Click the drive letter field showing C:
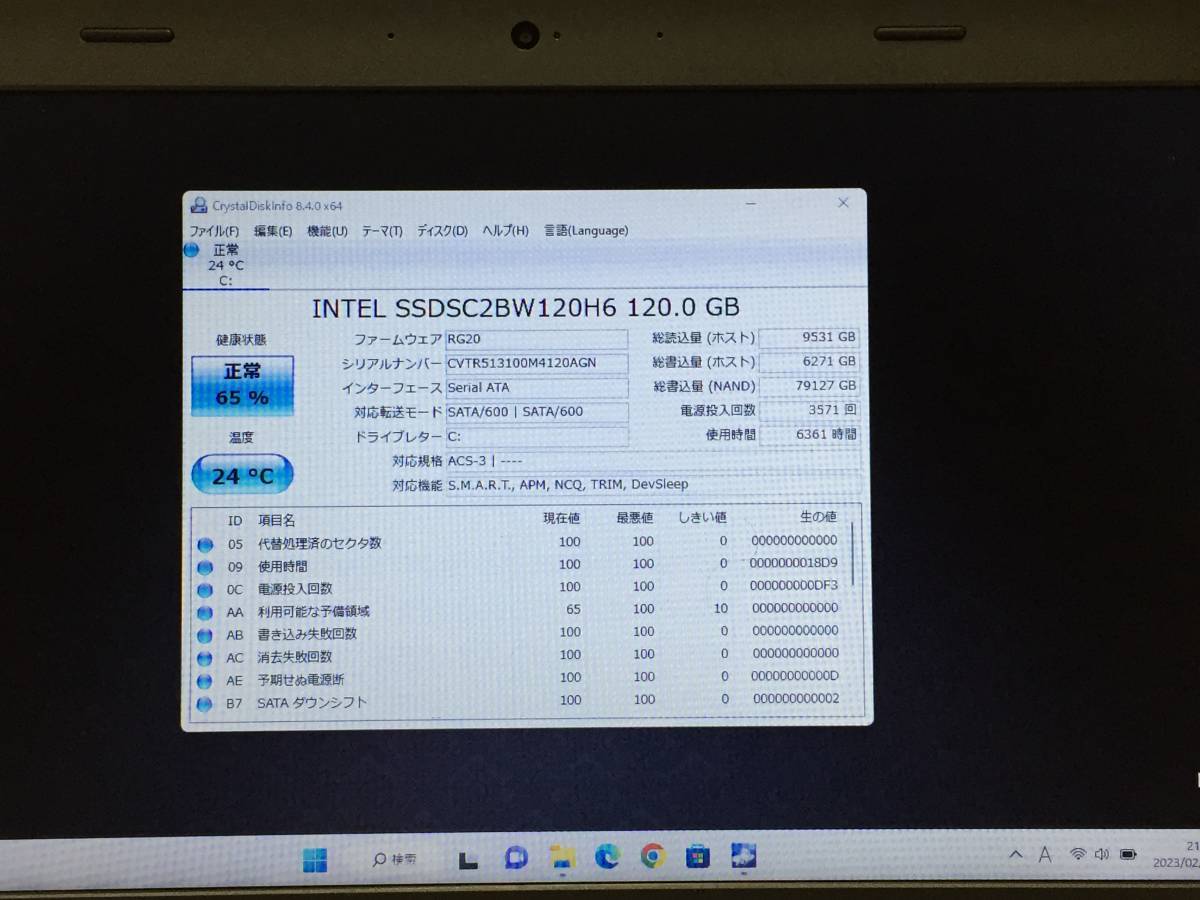1200x900 pixels. (537, 437)
